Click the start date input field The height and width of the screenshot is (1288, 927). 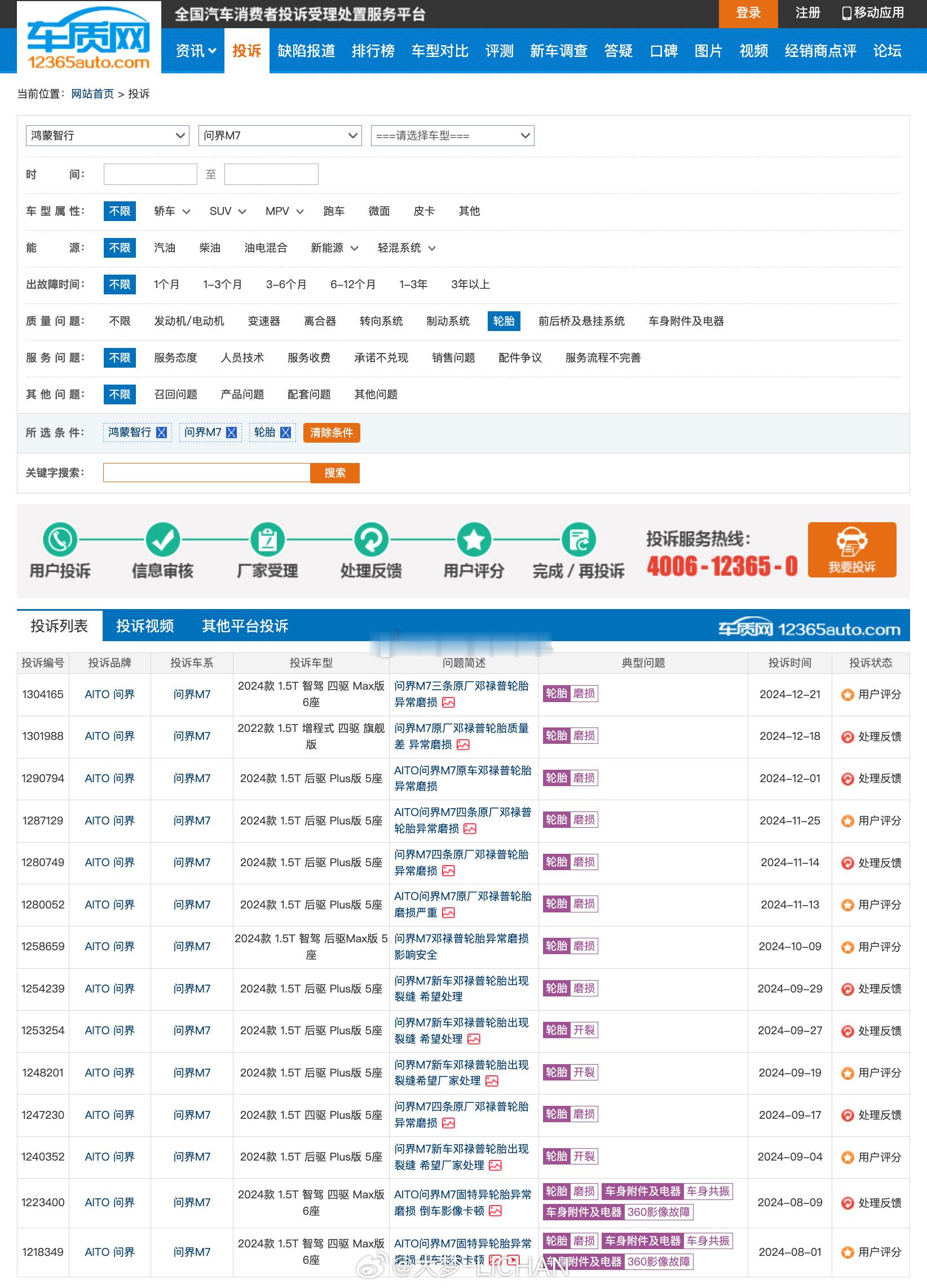tap(151, 174)
